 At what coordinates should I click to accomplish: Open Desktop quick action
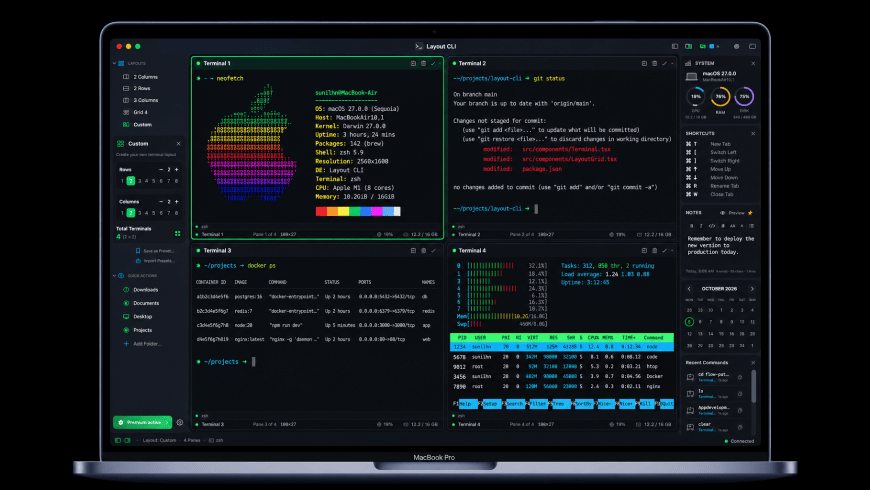[x=138, y=316]
